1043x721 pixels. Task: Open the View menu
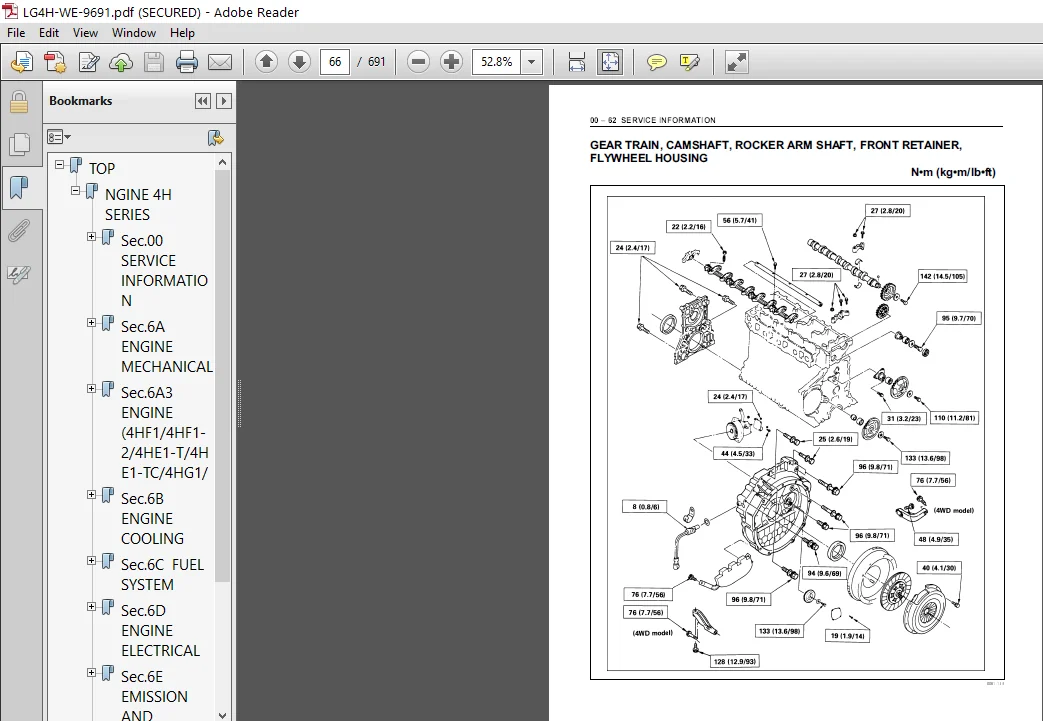click(85, 33)
